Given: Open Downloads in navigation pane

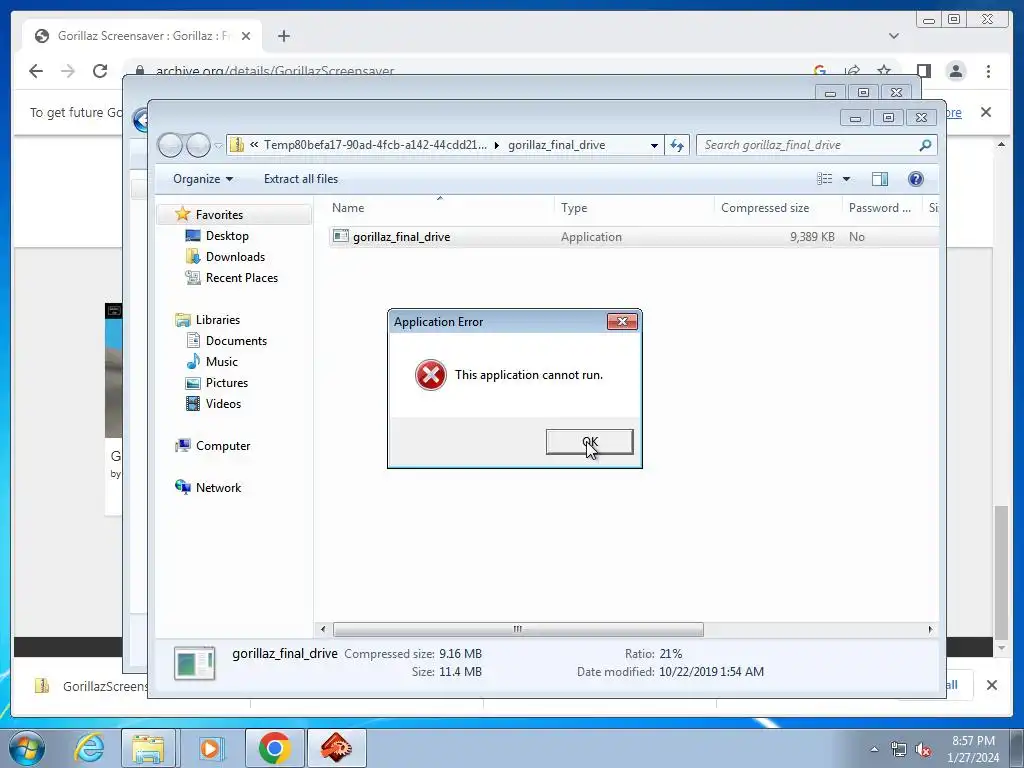Looking at the screenshot, I should pyautogui.click(x=235, y=257).
